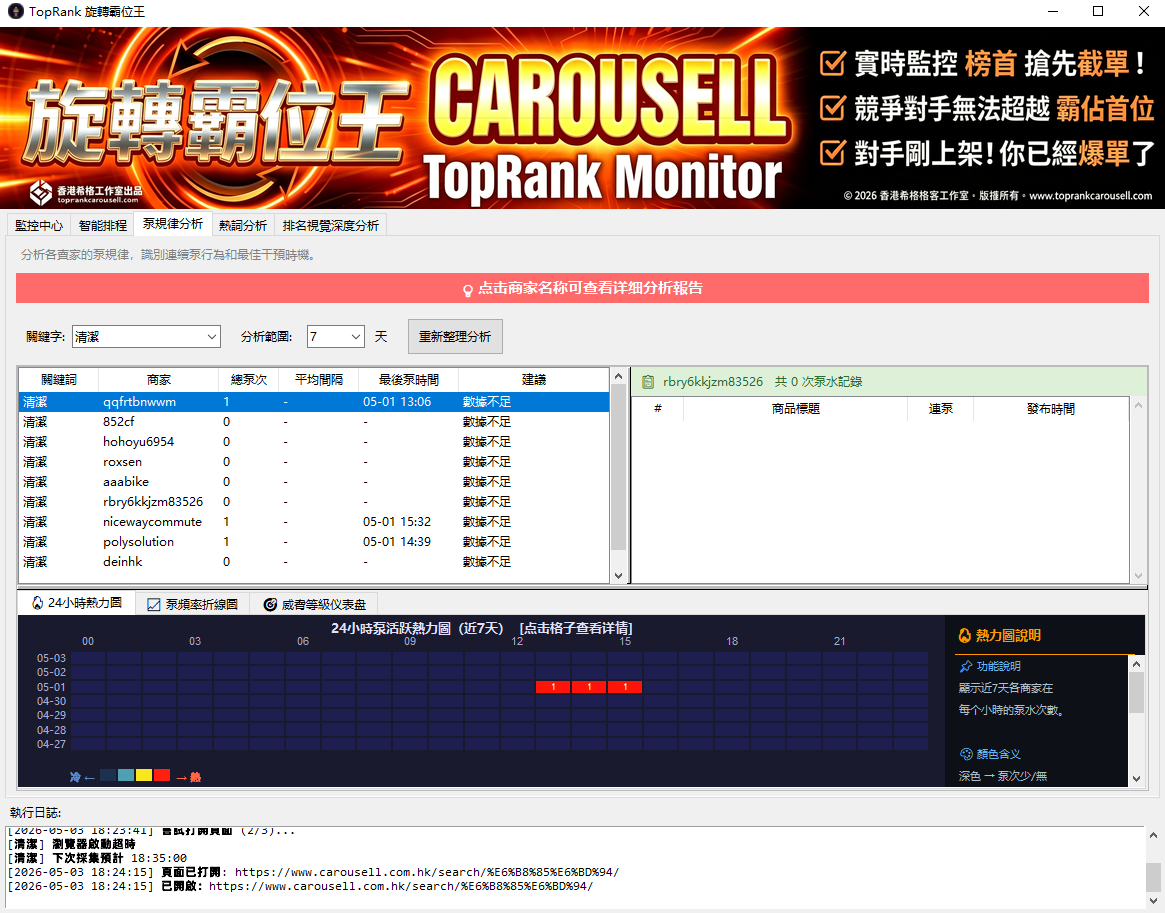Click the 建議 column header

(x=533, y=380)
